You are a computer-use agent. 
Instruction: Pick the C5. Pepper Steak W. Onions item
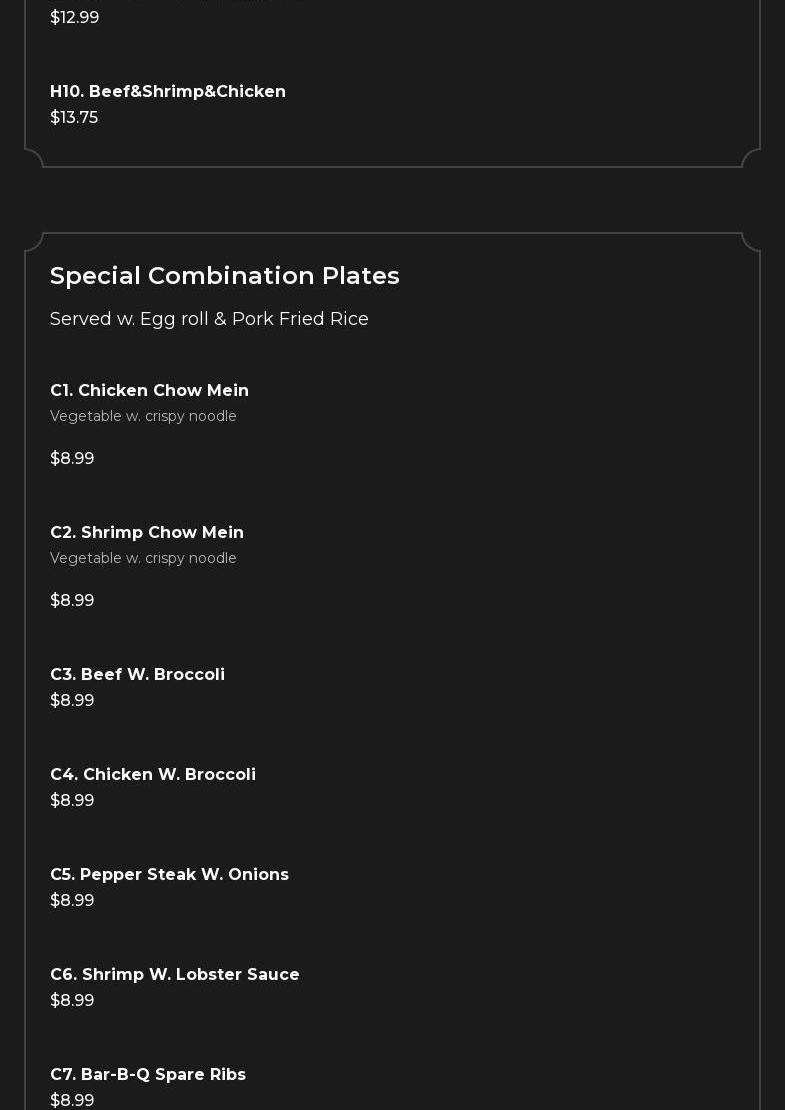[x=169, y=874]
